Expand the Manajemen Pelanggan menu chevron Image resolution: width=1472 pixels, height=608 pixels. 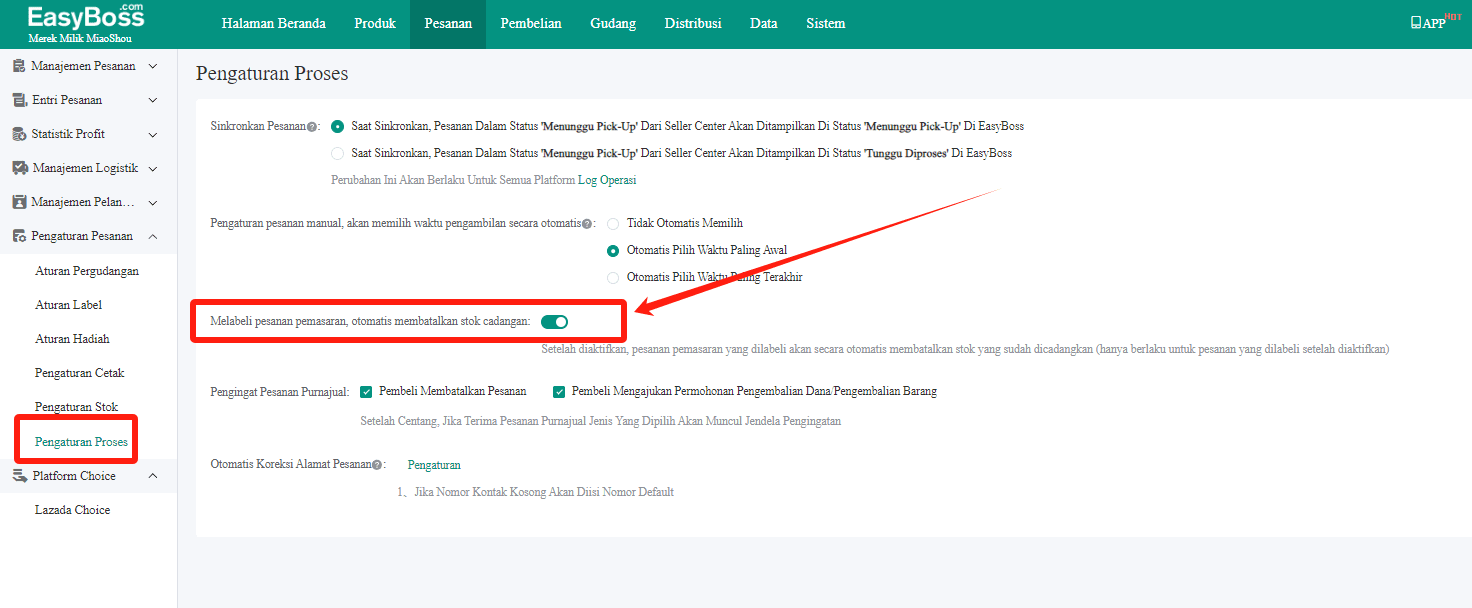click(153, 202)
